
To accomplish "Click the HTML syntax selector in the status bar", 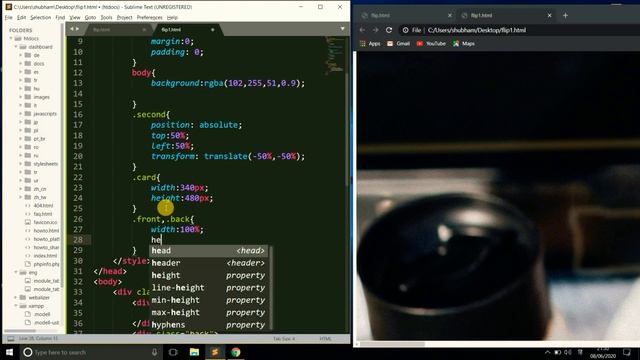I will [326, 339].
